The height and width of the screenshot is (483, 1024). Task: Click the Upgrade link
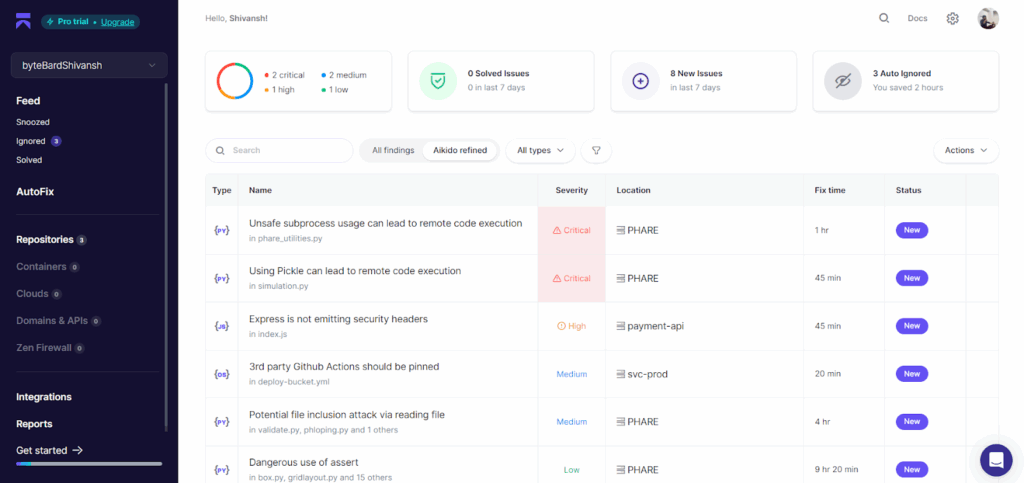(x=118, y=22)
